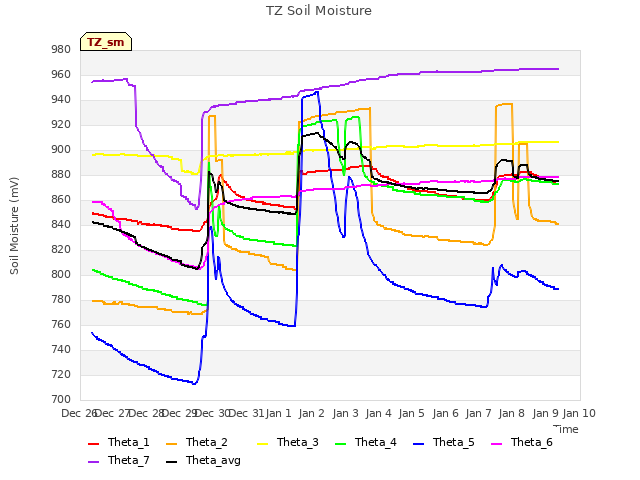Select the Theta_3 legend entry
This screenshot has width=640, height=480.
[x=288, y=442]
